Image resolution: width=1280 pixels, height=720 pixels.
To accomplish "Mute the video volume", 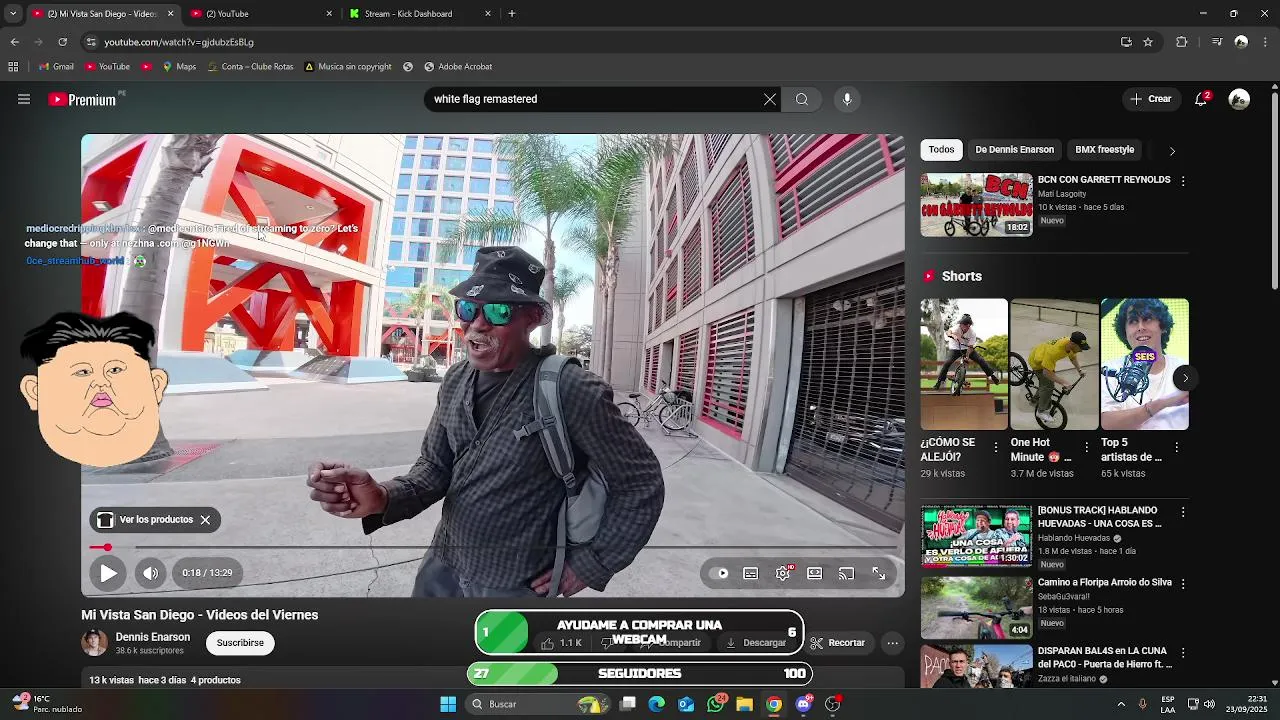I will click(150, 573).
